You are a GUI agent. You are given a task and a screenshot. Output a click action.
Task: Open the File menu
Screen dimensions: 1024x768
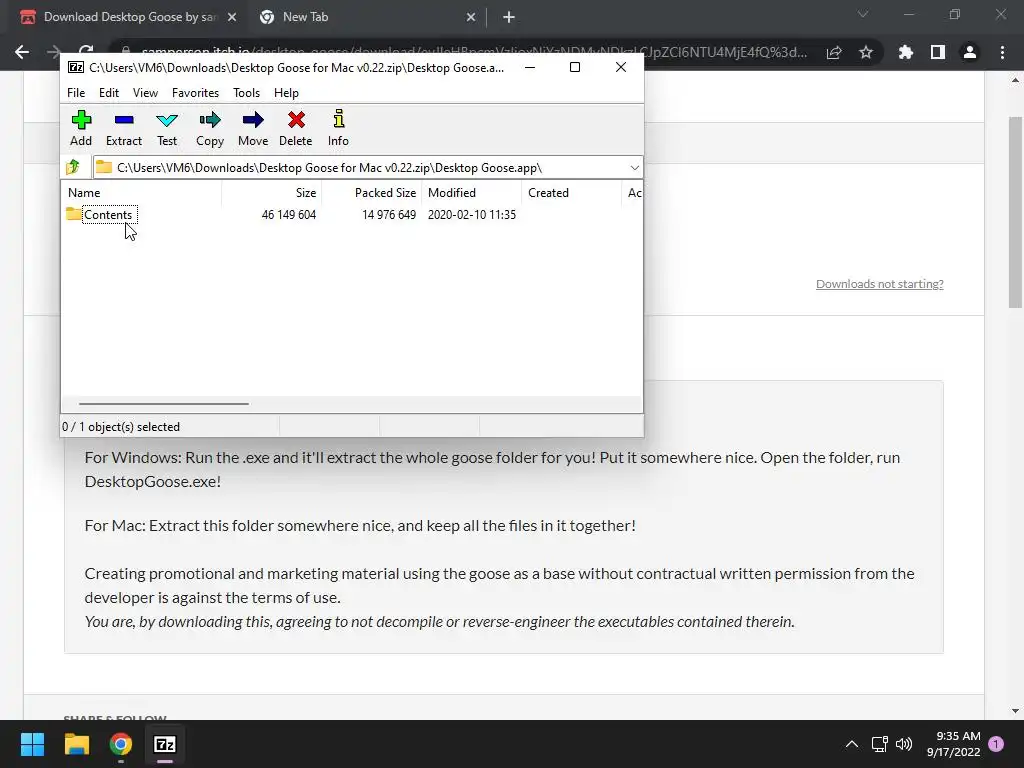pos(76,93)
